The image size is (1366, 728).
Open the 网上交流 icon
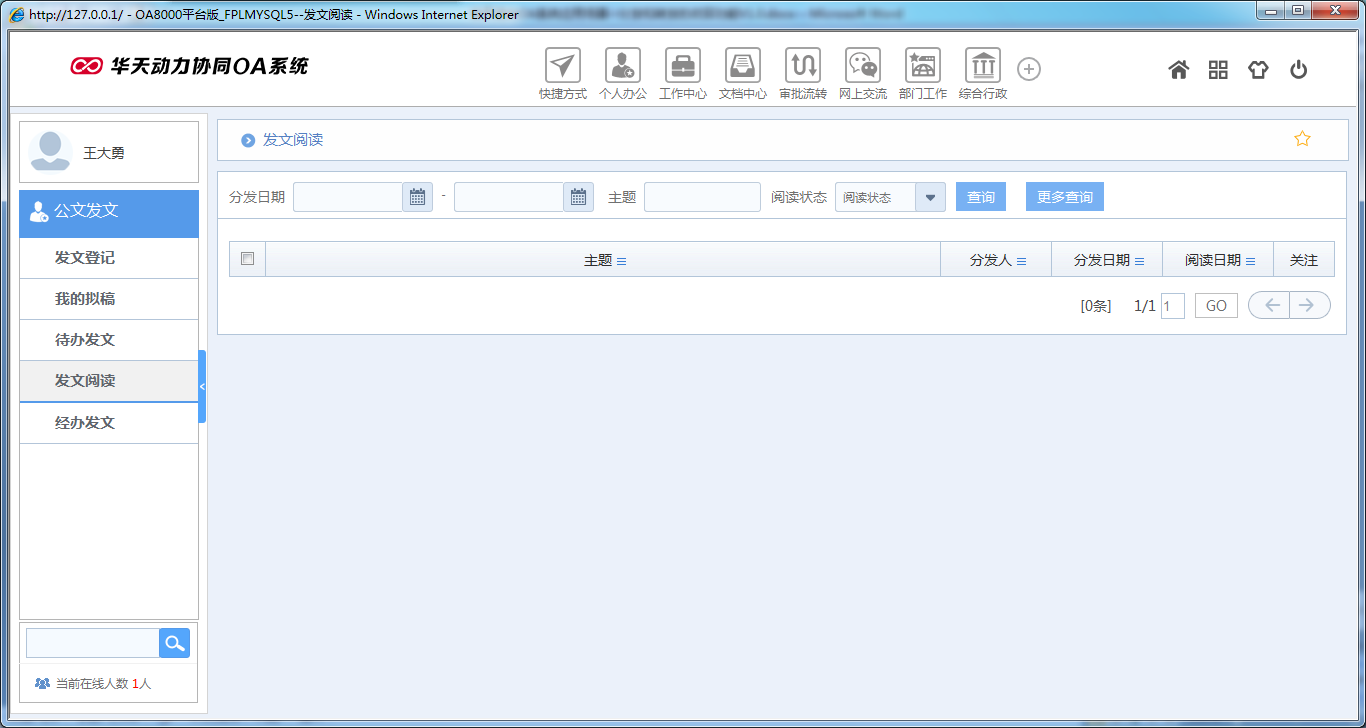point(862,67)
